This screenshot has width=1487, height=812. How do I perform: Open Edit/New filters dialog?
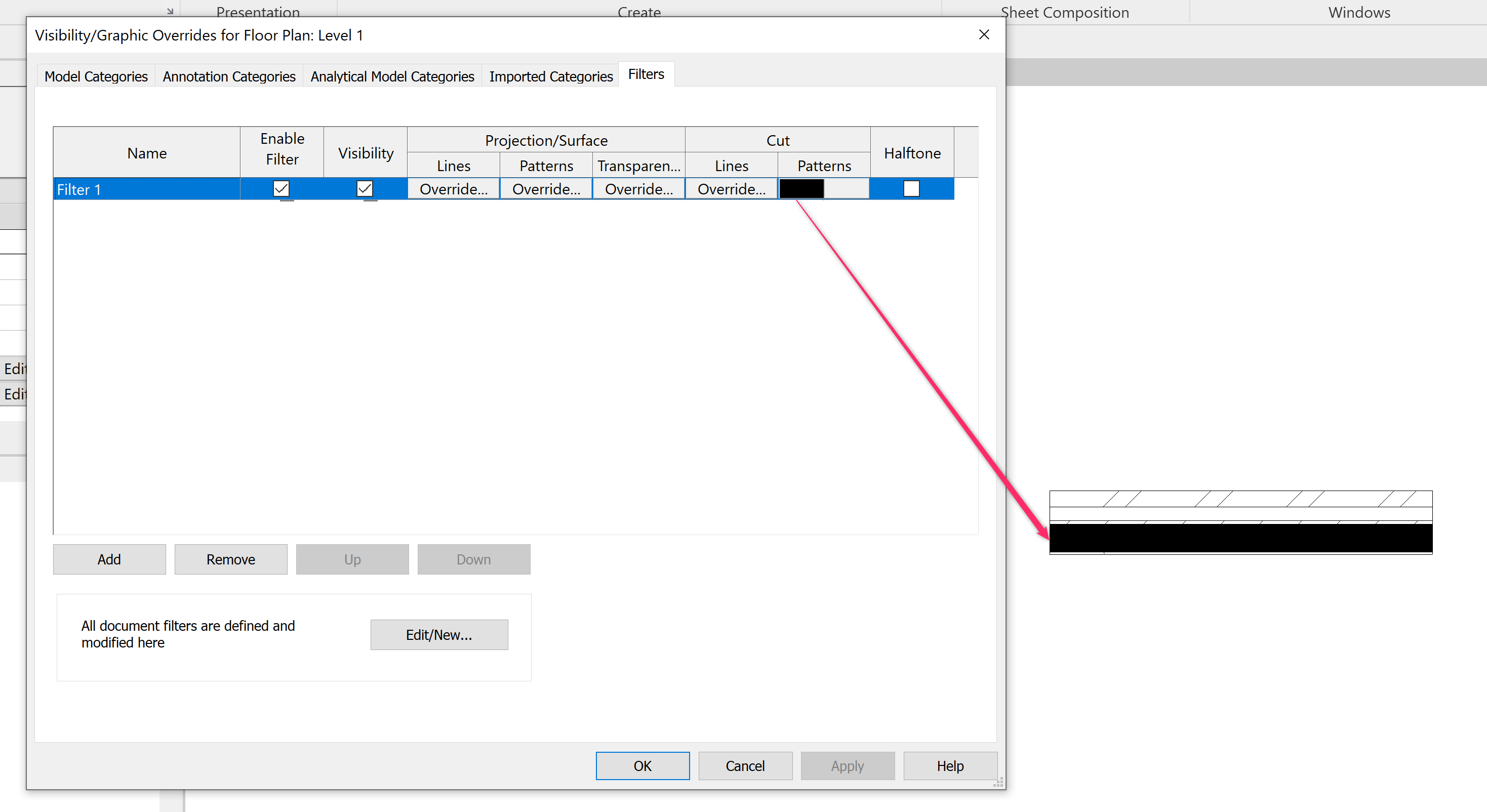(439, 634)
